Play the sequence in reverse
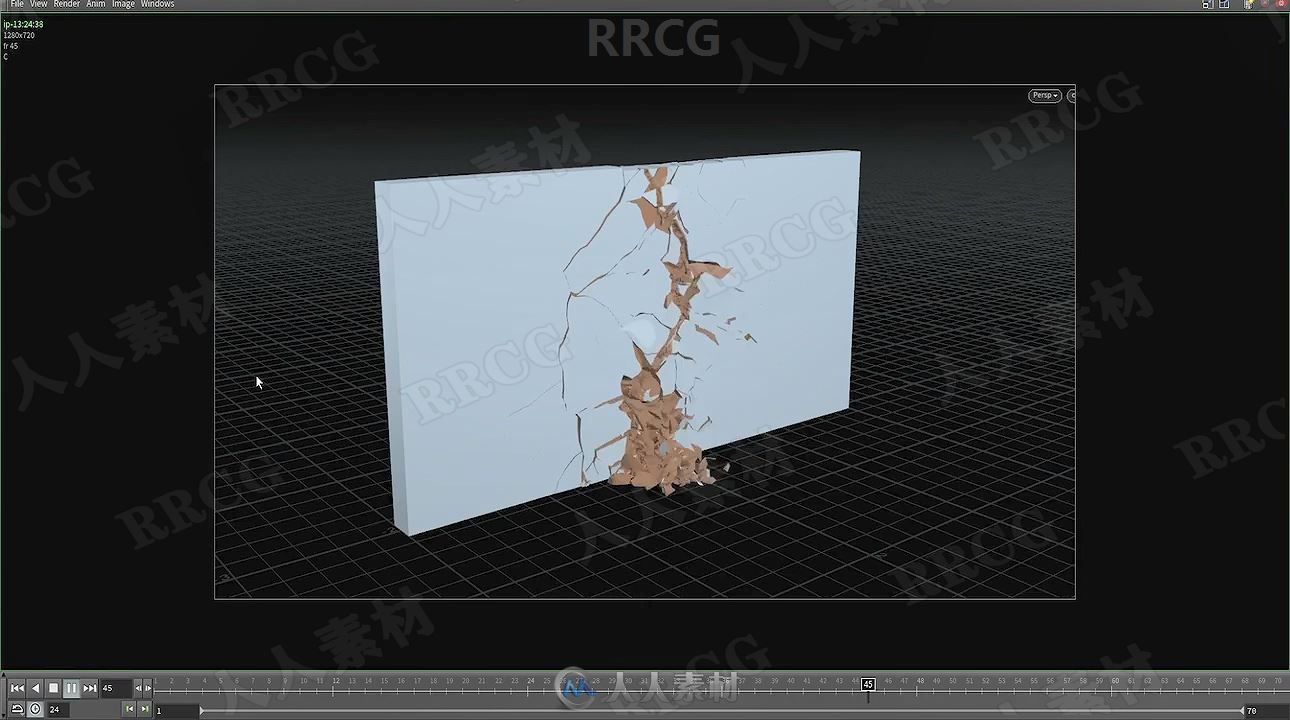Image resolution: width=1290 pixels, height=720 pixels. coord(35,688)
